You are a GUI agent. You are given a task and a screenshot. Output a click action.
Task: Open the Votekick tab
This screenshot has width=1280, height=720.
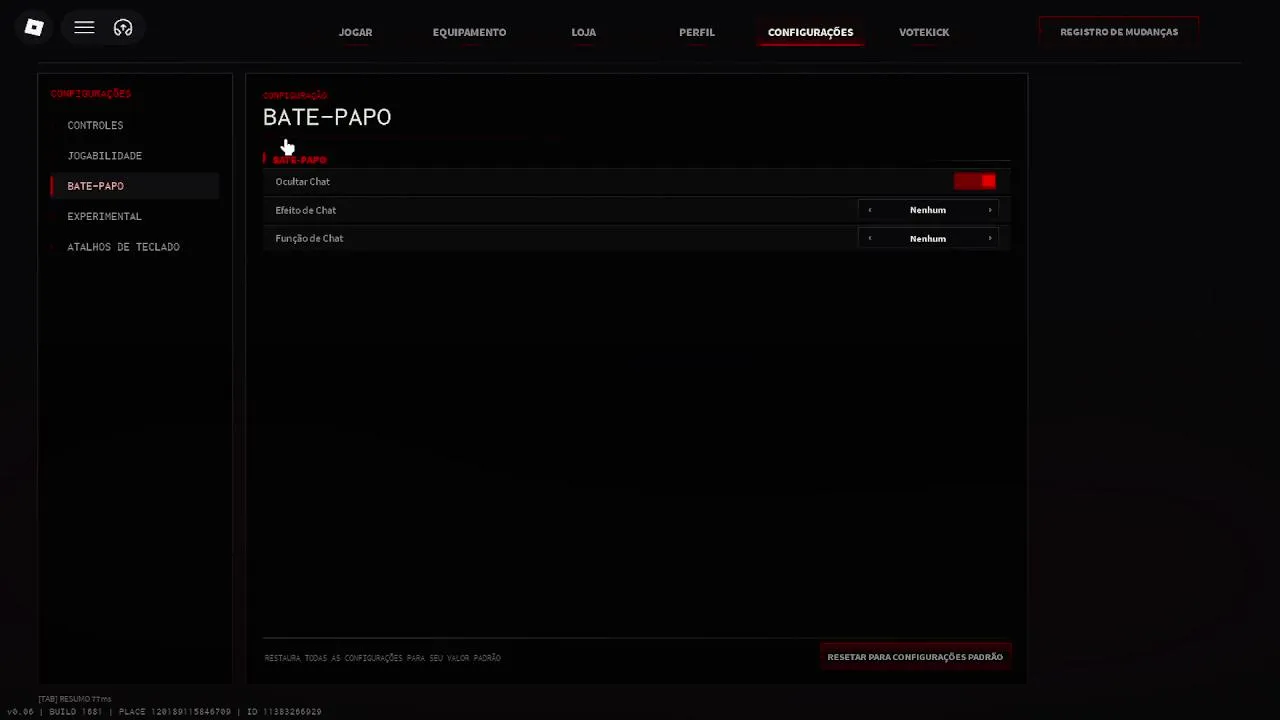pos(924,32)
